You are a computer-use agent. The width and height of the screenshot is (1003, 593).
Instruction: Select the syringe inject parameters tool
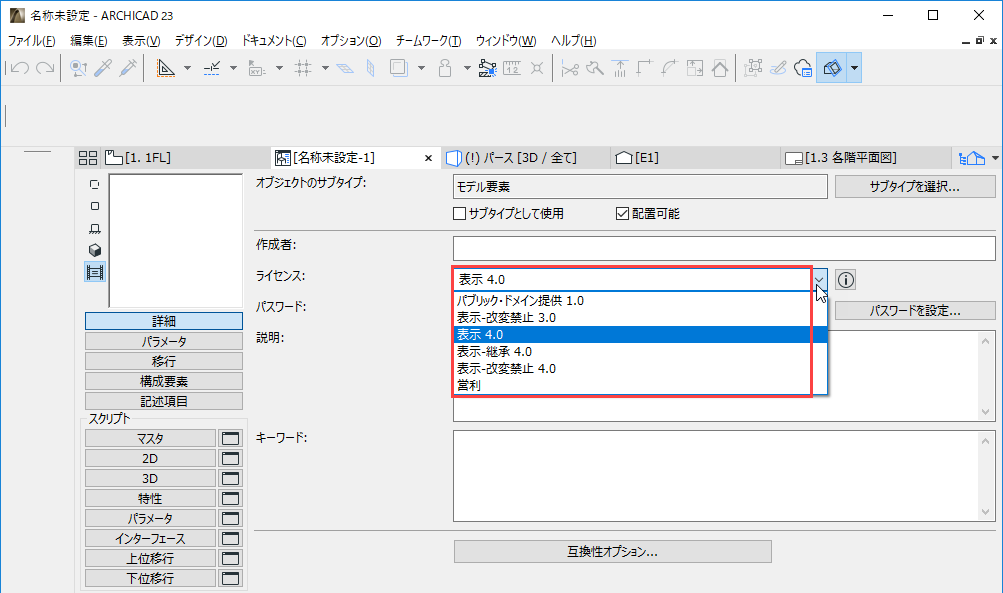127,68
